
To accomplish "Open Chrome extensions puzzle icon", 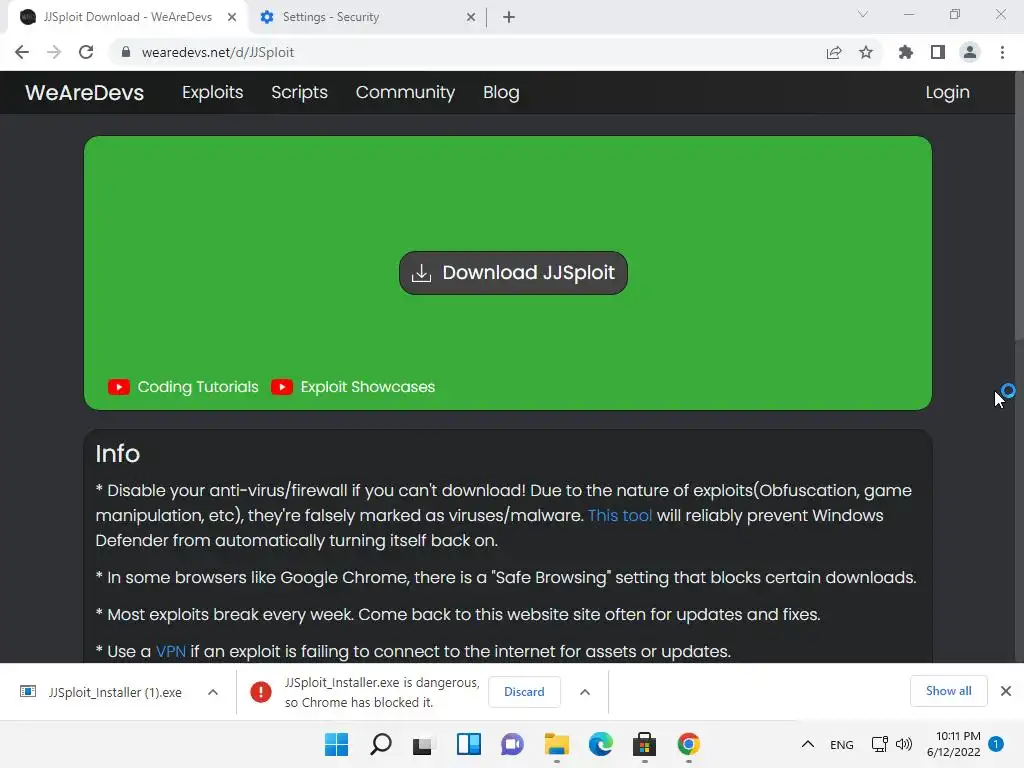I will tap(906, 52).
